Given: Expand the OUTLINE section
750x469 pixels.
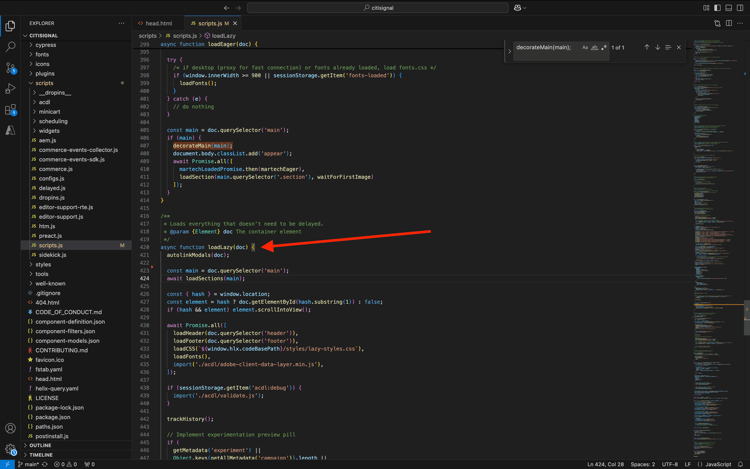Looking at the screenshot, I should click(x=40, y=445).
